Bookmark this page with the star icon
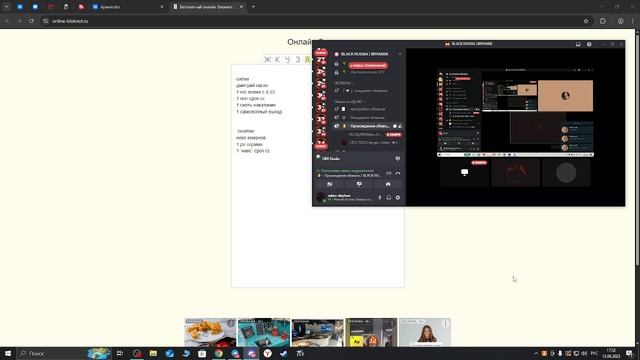The height and width of the screenshot is (360, 640). 586,21
